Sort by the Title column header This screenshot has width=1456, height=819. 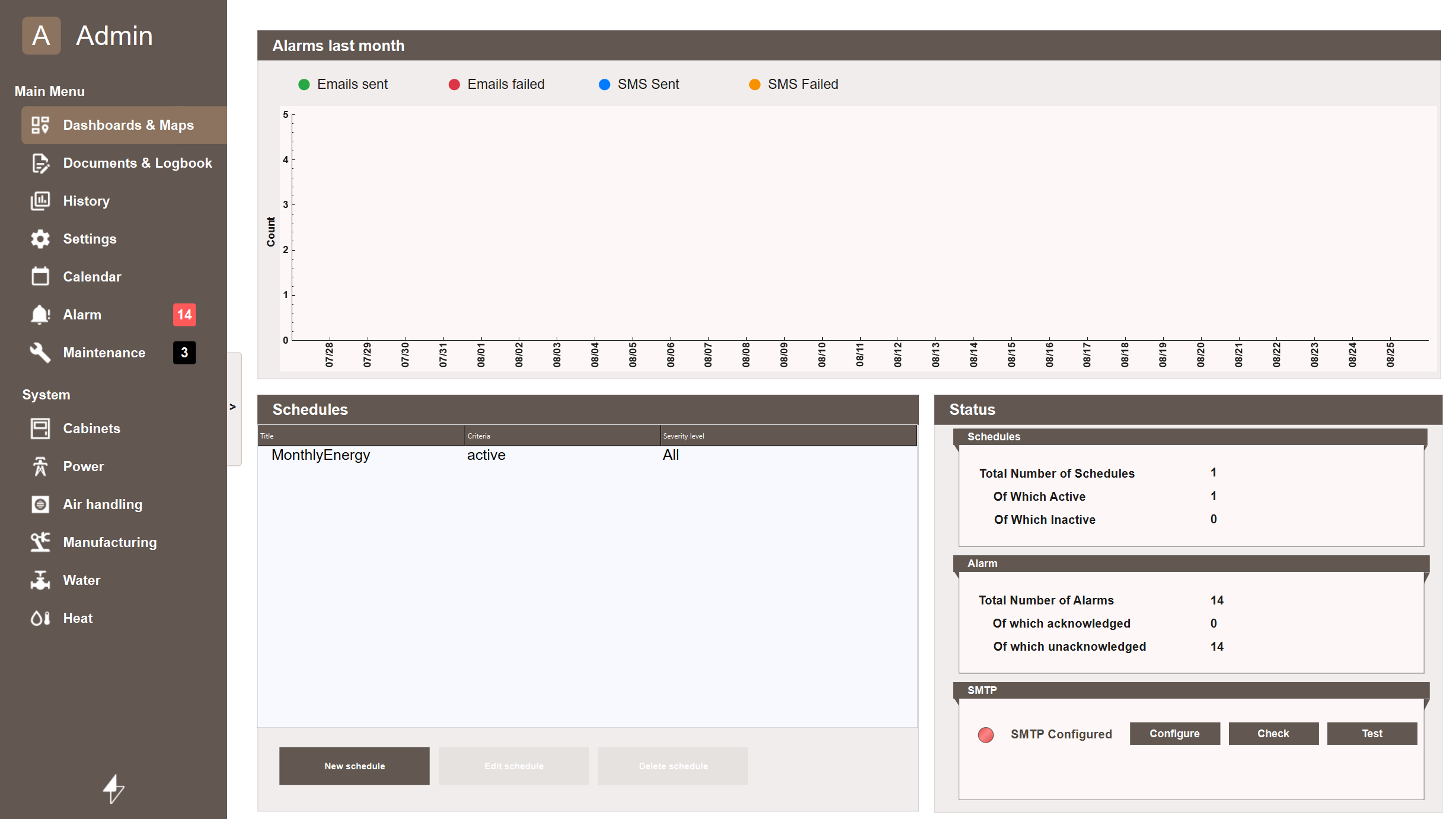(361, 436)
